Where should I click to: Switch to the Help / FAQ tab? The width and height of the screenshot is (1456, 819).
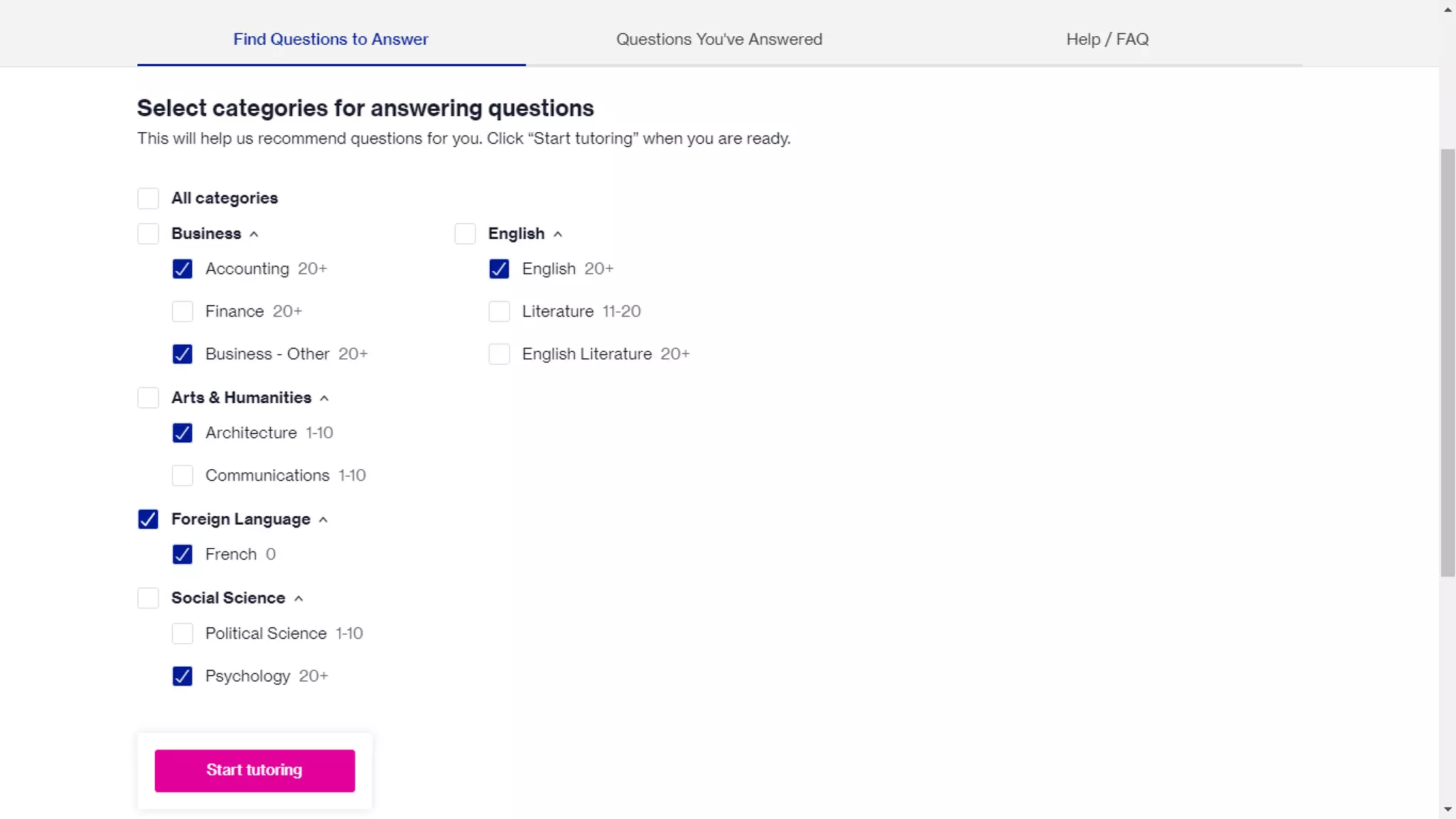tap(1107, 39)
